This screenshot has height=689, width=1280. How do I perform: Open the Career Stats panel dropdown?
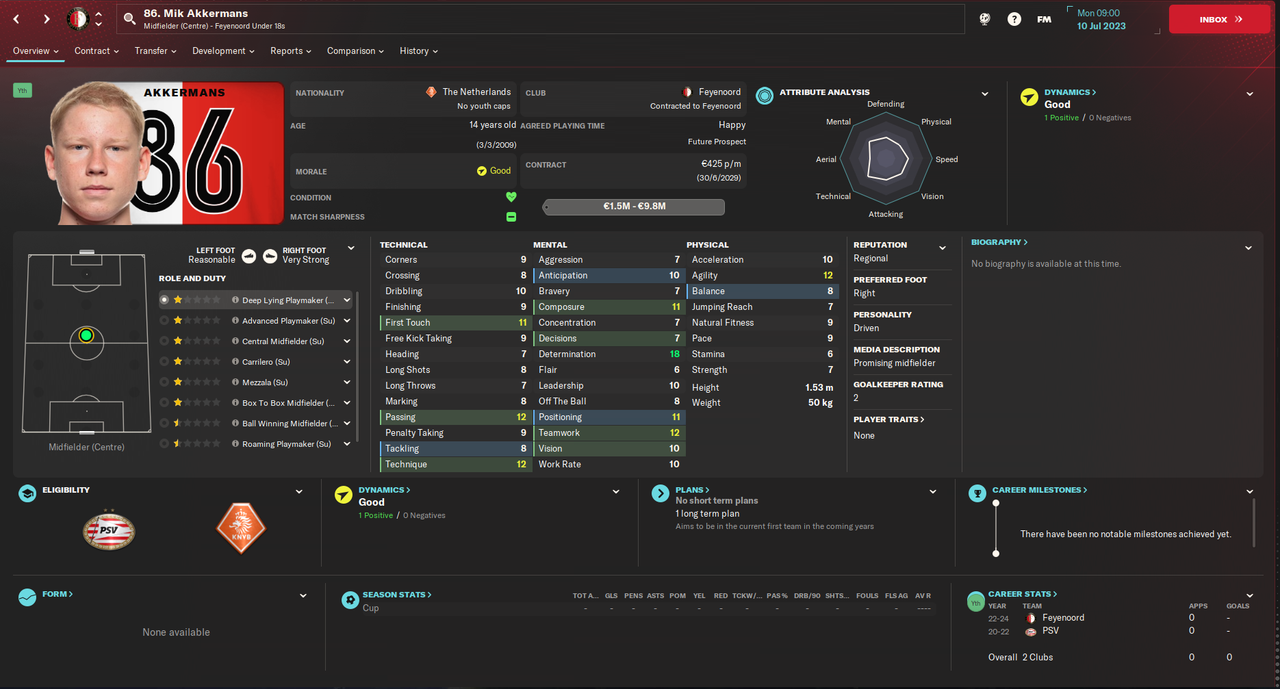point(1250,595)
